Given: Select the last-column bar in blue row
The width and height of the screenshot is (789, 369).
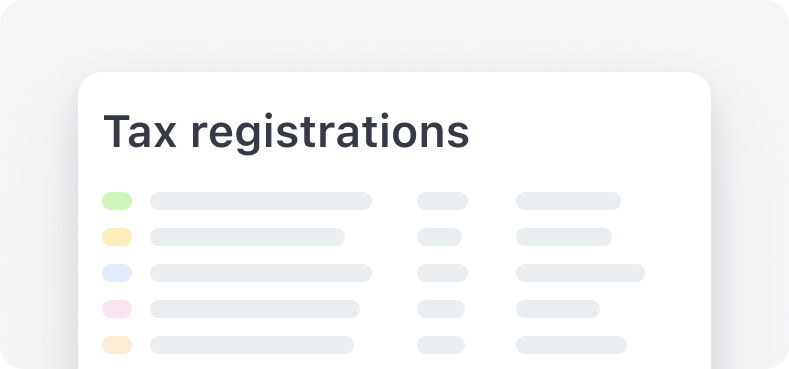Looking at the screenshot, I should point(580,273).
